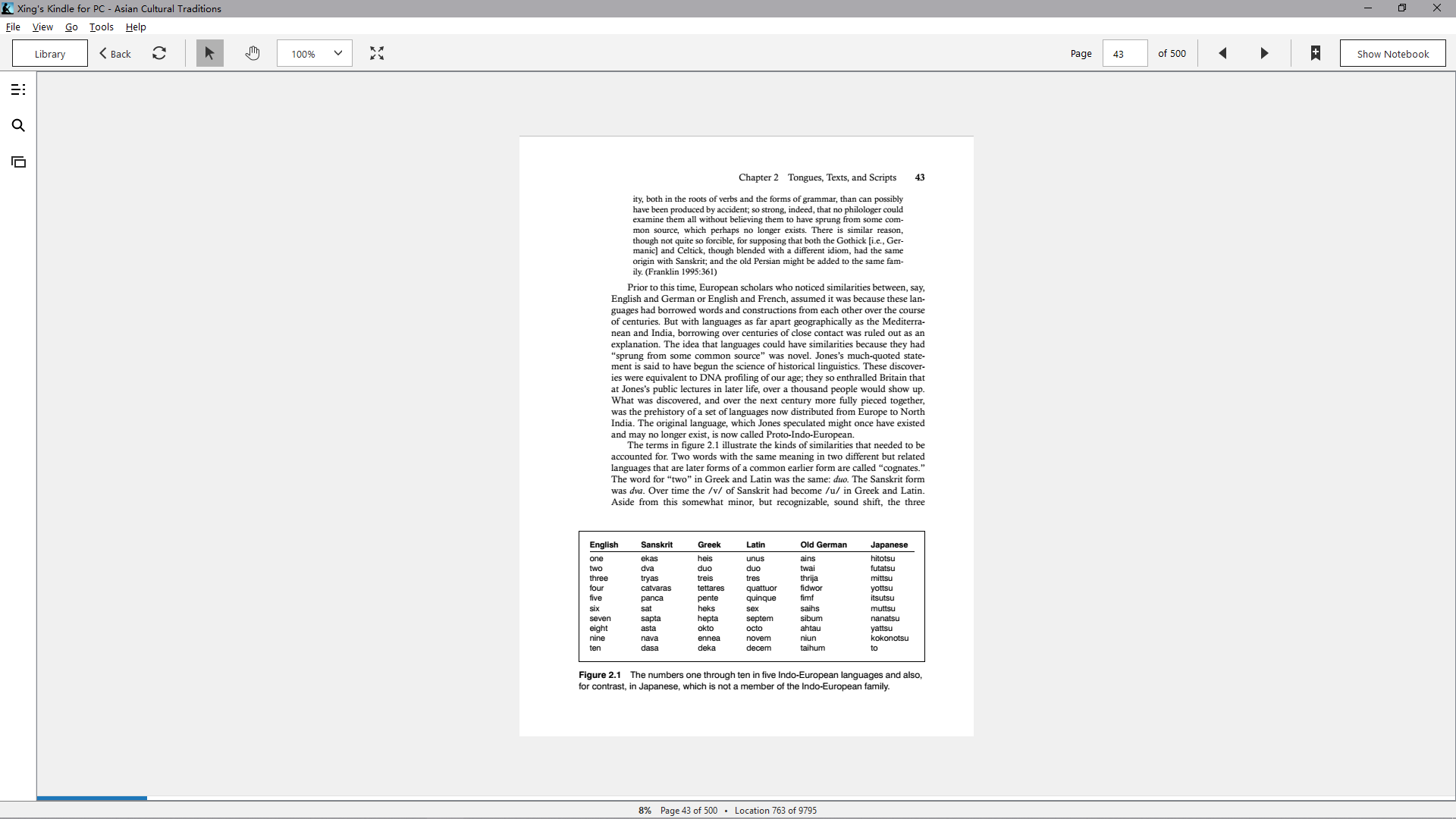Open the flashcards icon in sidebar
This screenshot has width=1456, height=819.
[18, 162]
